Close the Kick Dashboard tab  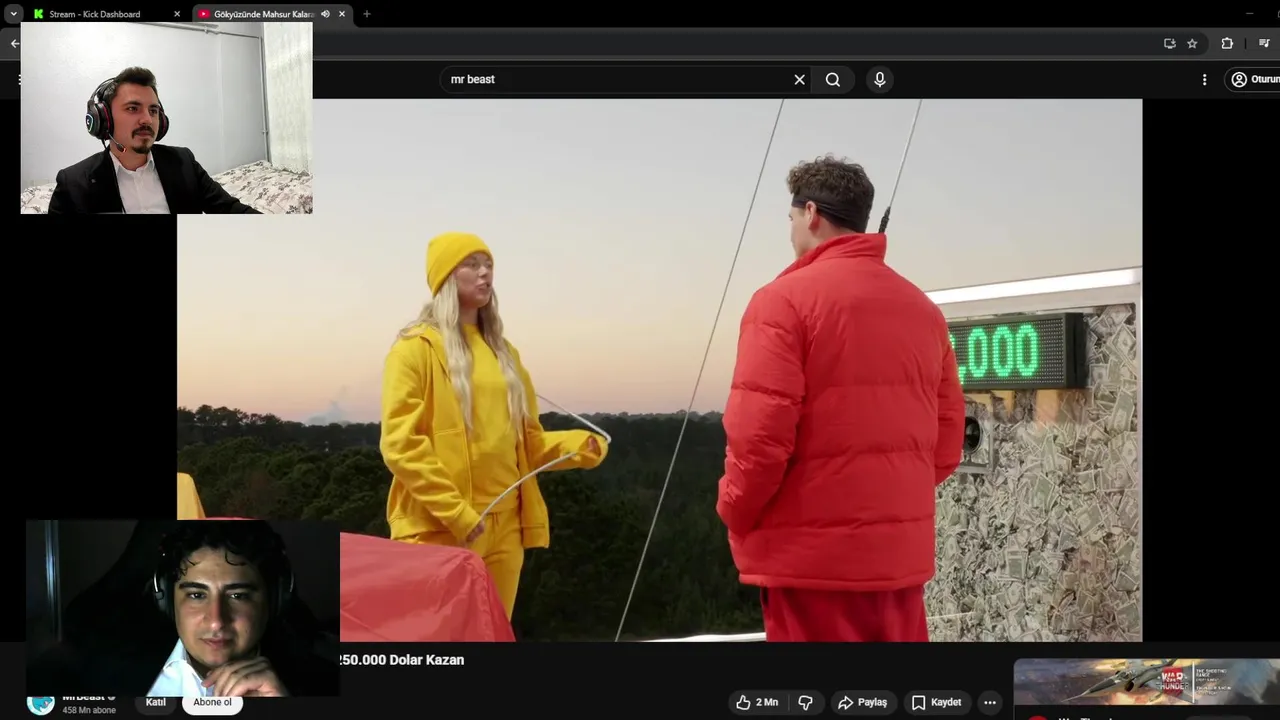[177, 14]
